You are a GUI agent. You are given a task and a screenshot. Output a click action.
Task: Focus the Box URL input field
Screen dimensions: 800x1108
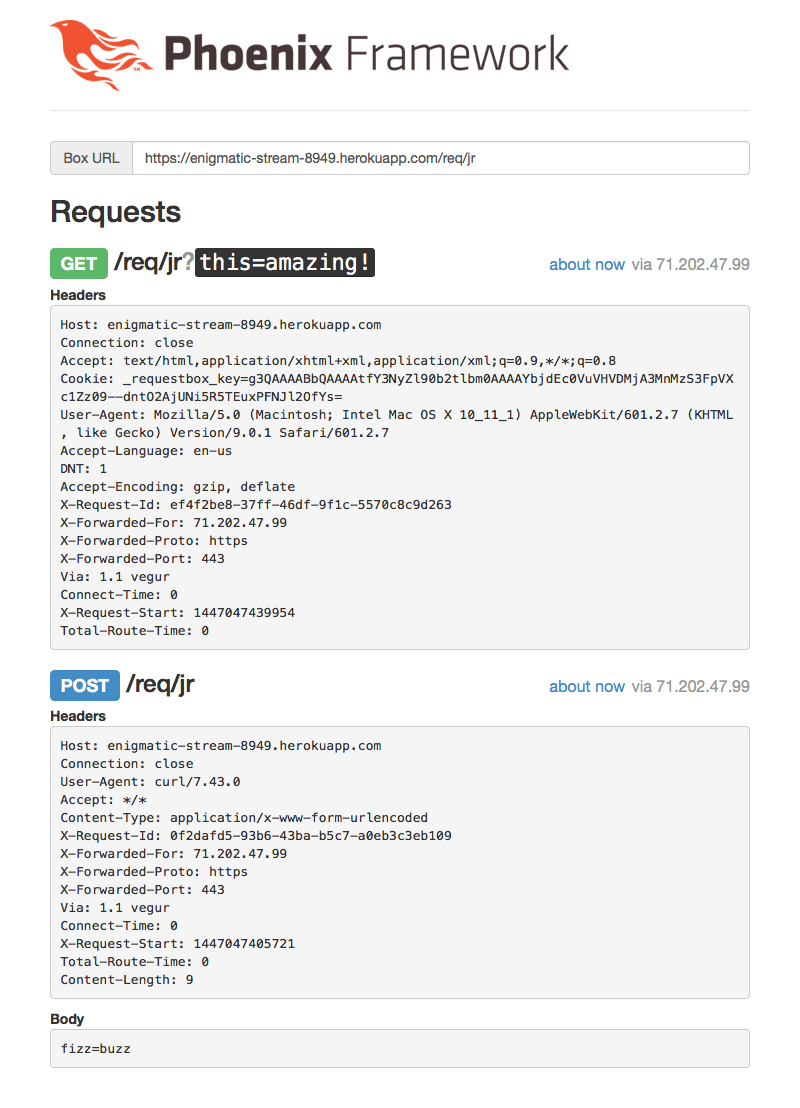coord(440,158)
